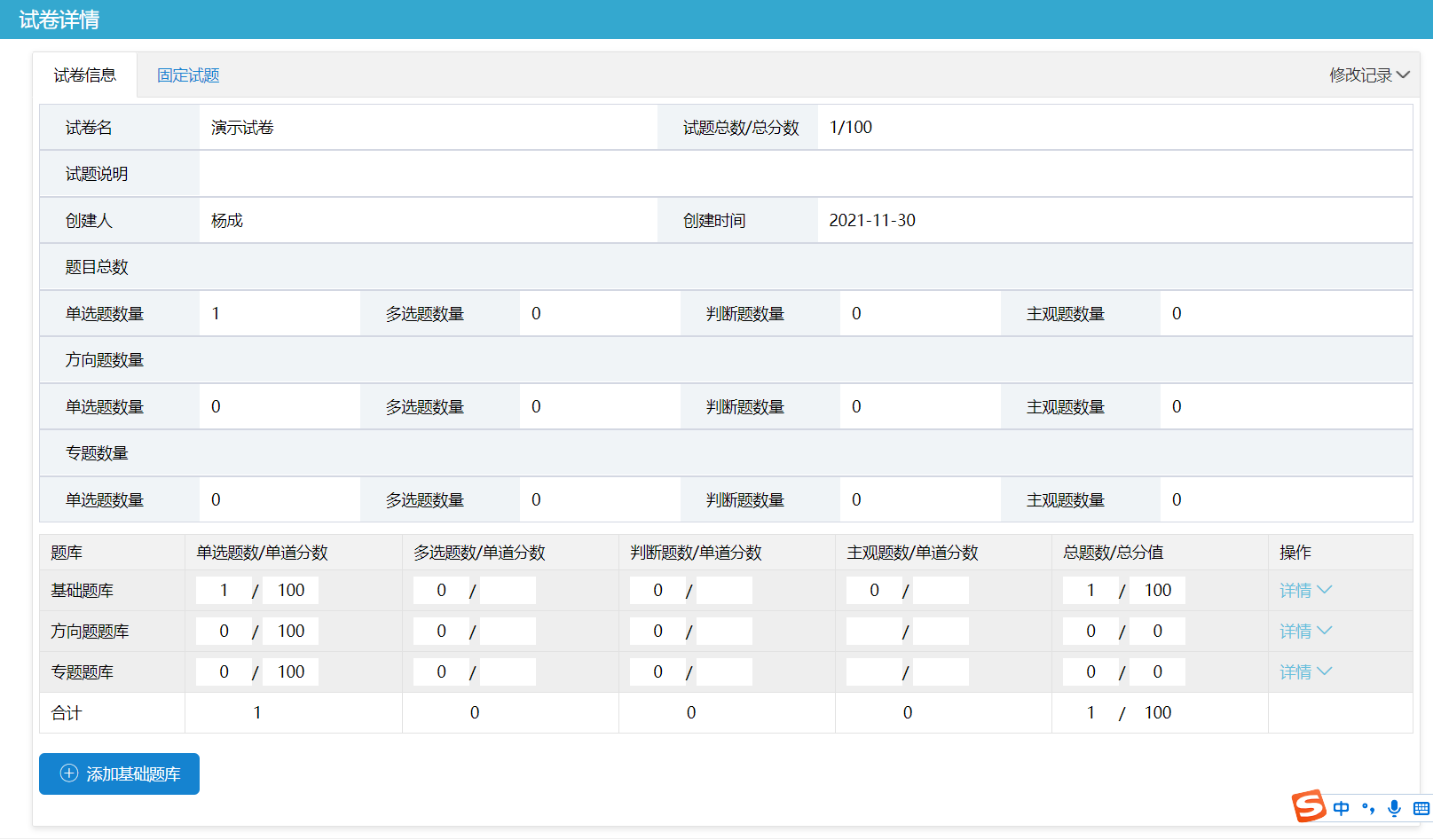Click the Sogou input method logo
This screenshot has height=840, width=1433.
[x=1309, y=806]
